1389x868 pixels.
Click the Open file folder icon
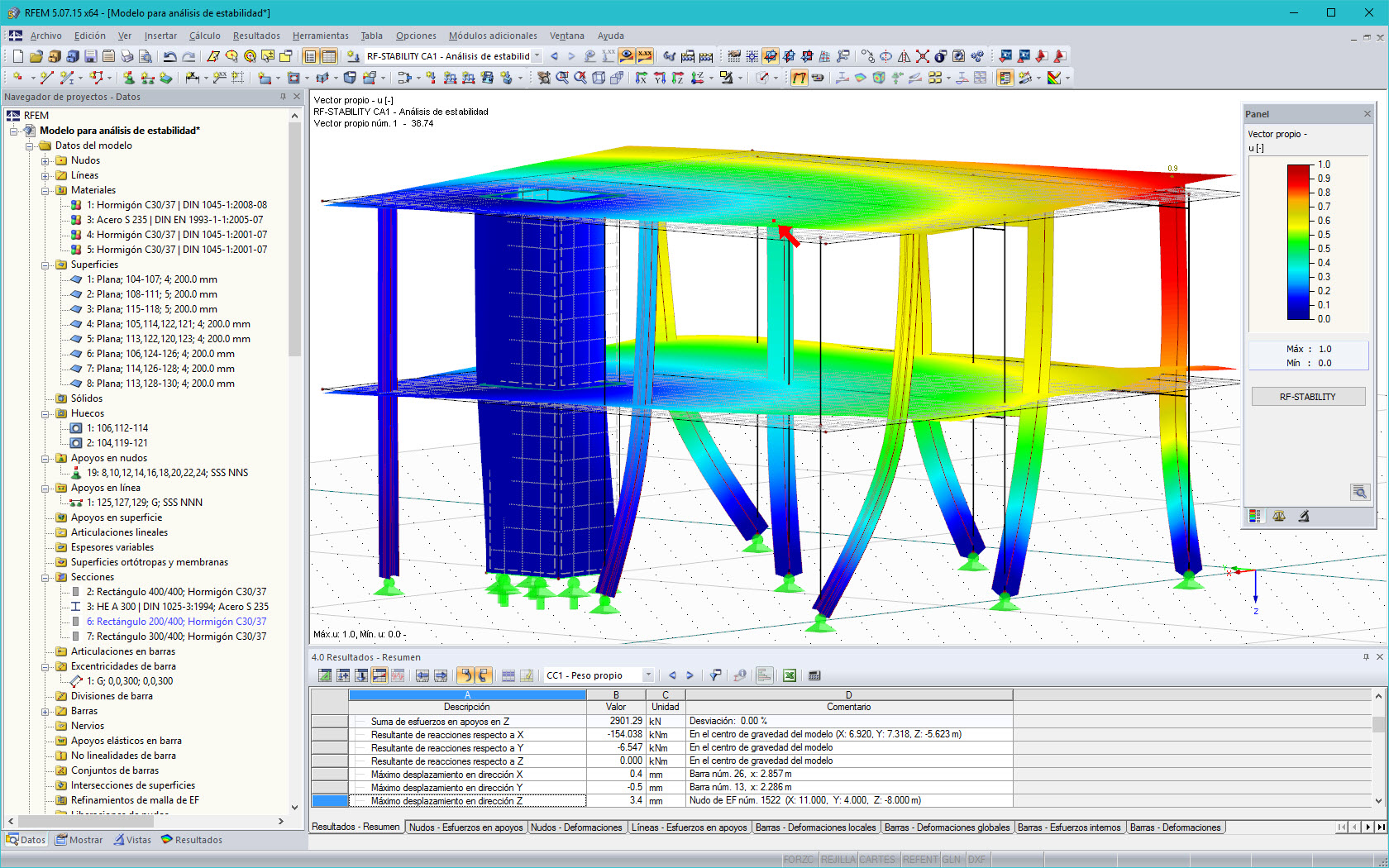(x=36, y=56)
